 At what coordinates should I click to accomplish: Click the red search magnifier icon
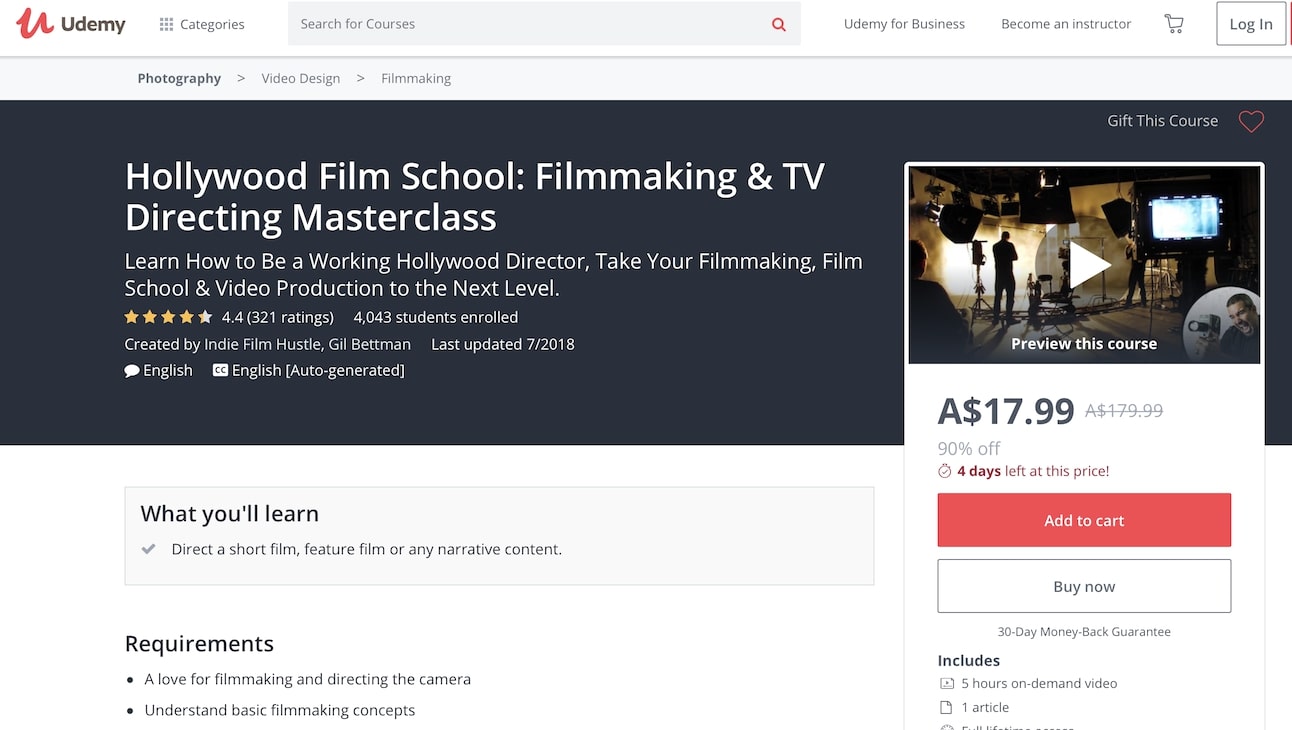[x=779, y=24]
